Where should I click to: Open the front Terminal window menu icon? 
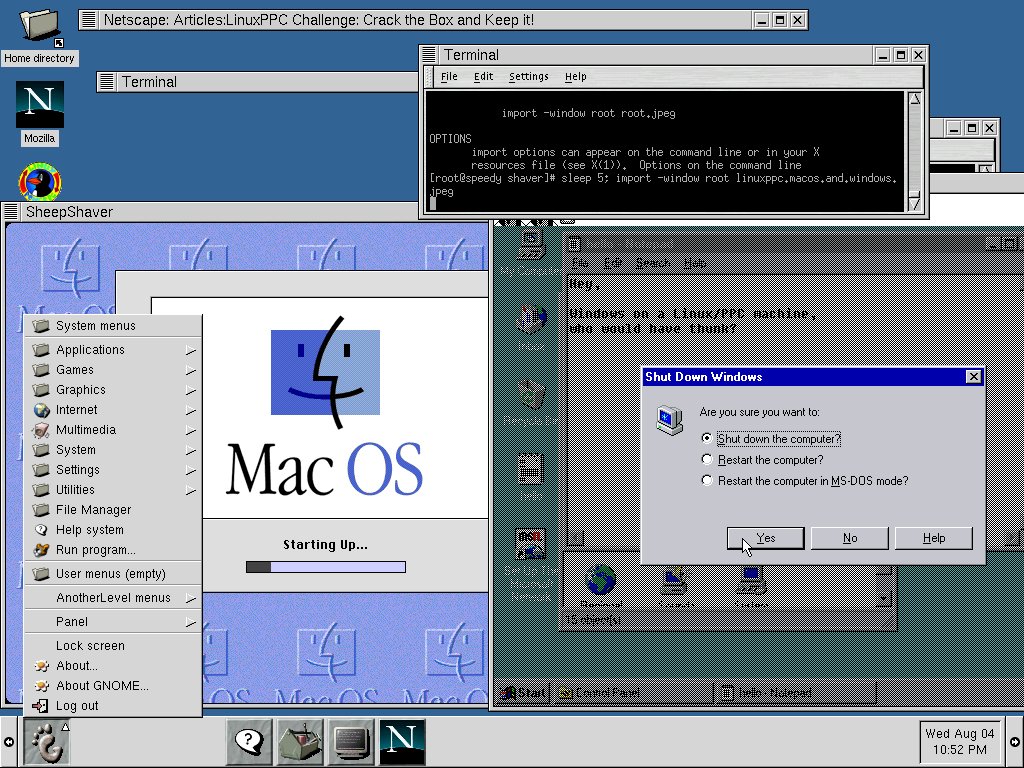click(429, 55)
